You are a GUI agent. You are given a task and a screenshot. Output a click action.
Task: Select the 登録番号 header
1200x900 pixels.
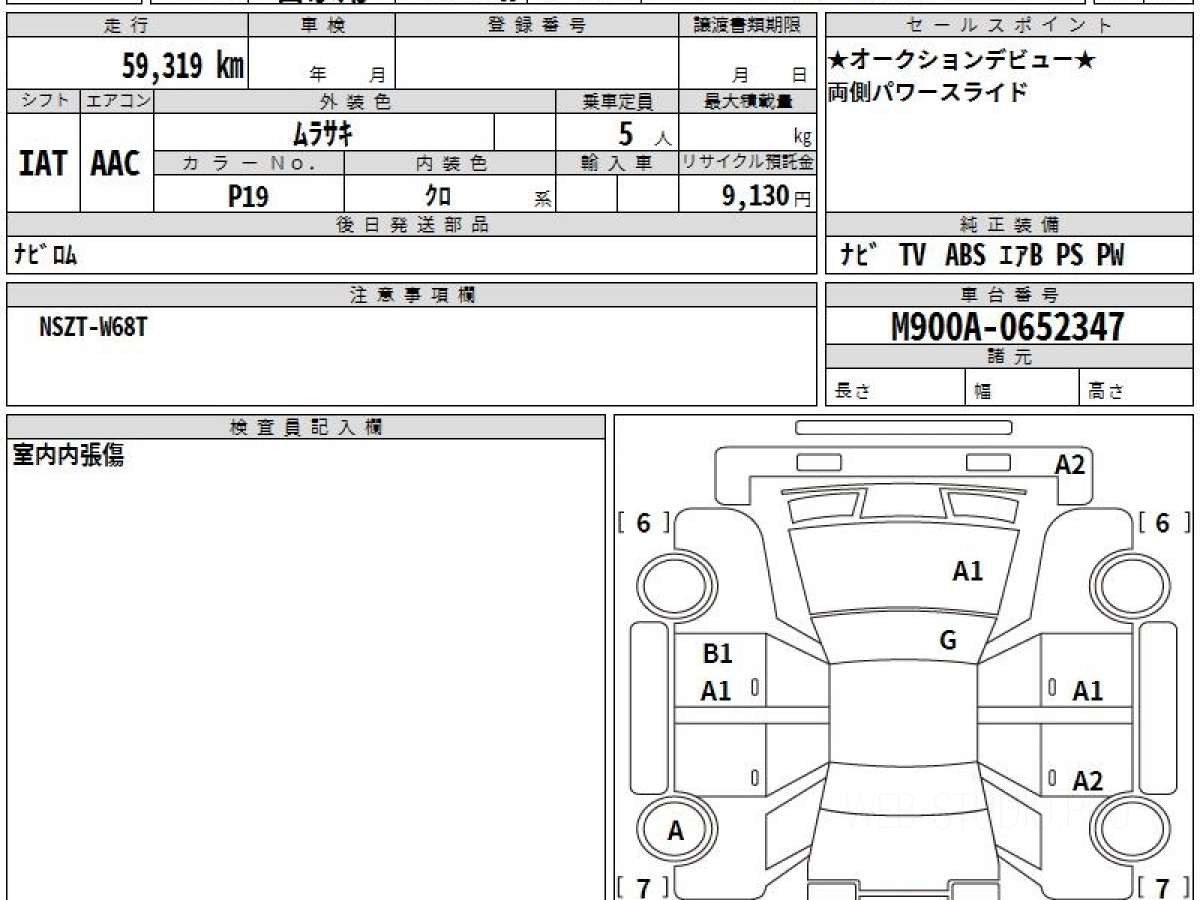tap(537, 26)
